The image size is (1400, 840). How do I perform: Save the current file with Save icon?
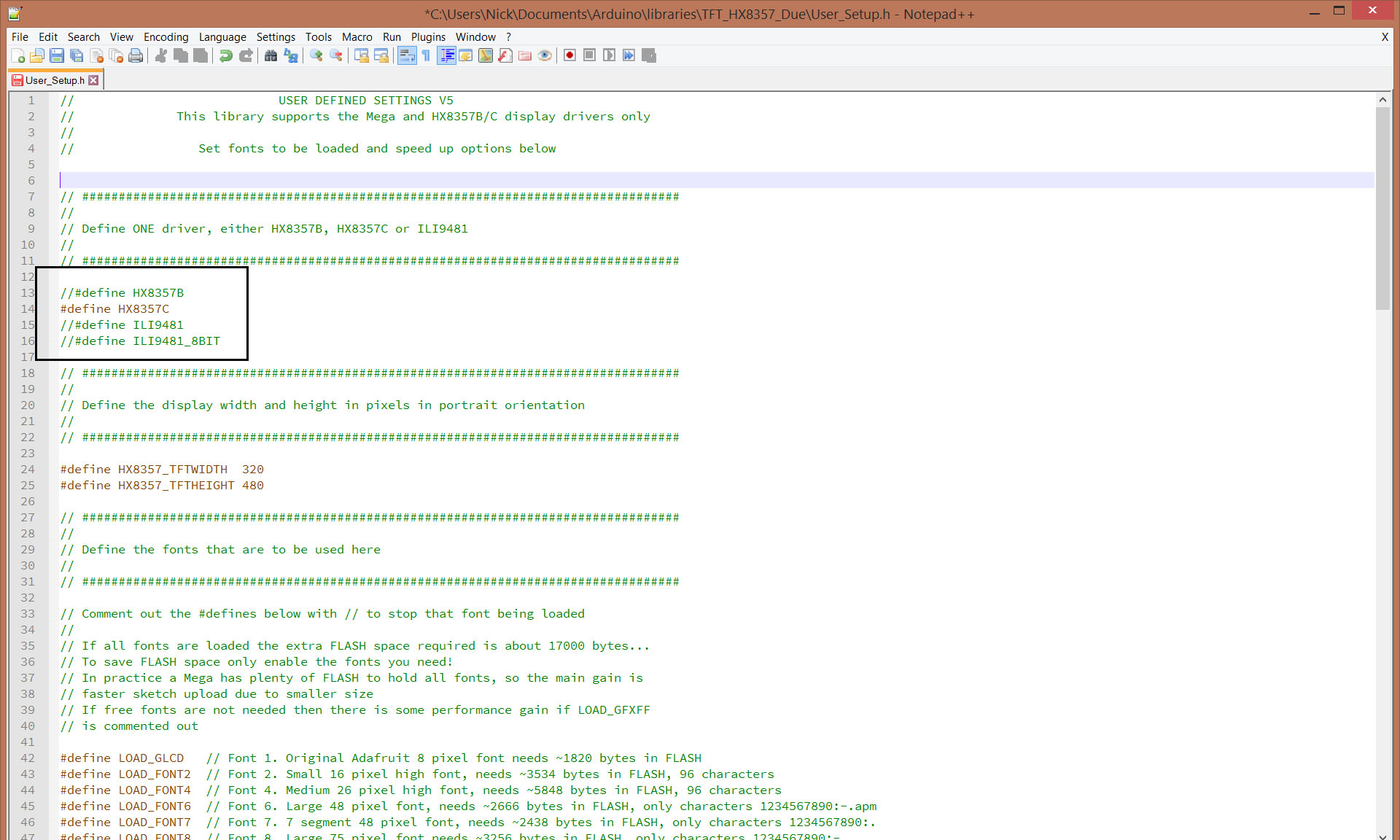click(x=57, y=56)
